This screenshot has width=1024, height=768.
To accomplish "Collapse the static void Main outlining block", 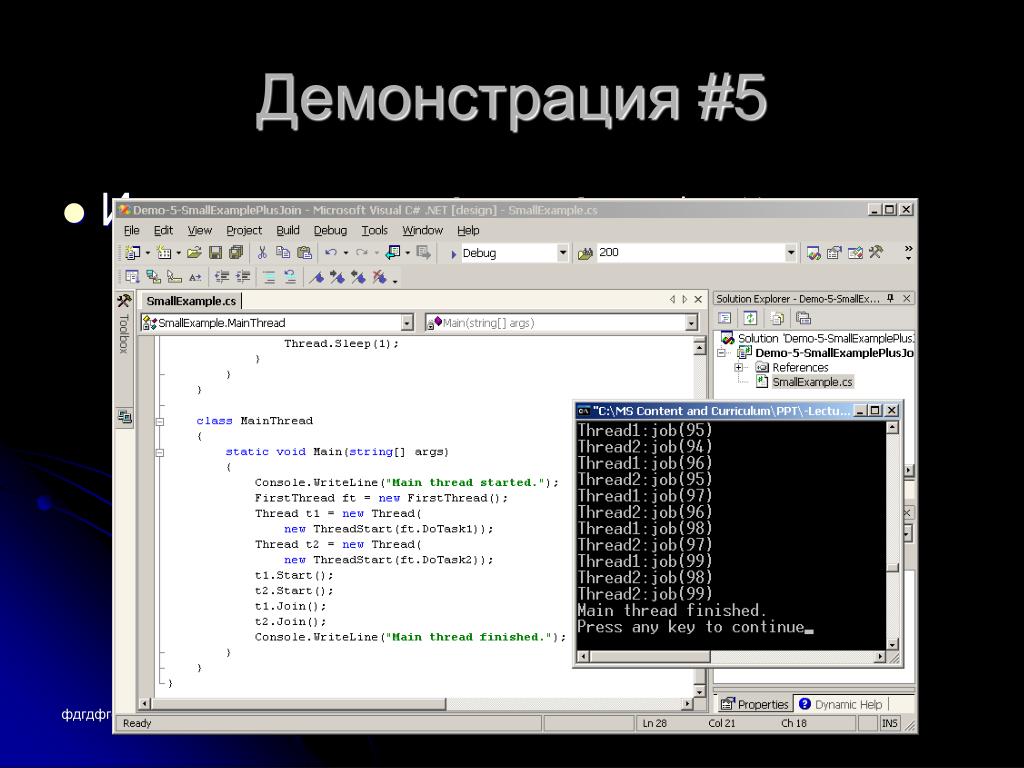I will tap(160, 452).
